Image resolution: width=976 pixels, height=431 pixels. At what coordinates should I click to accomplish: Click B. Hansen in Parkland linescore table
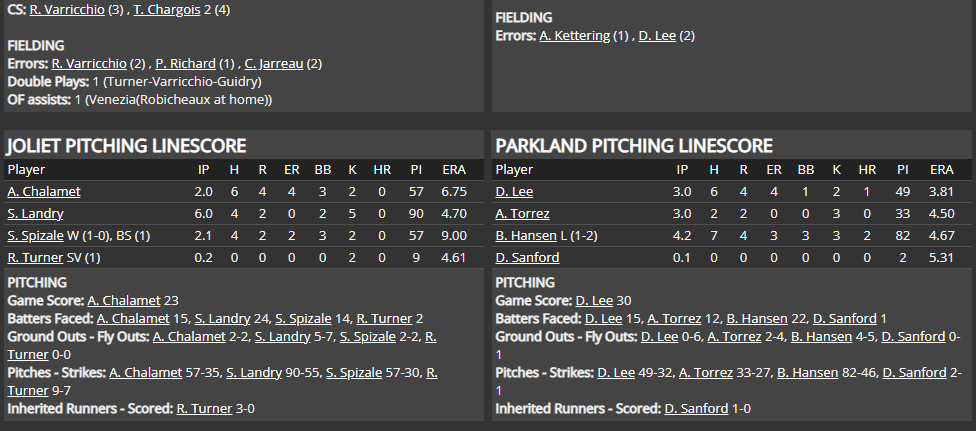click(525, 235)
